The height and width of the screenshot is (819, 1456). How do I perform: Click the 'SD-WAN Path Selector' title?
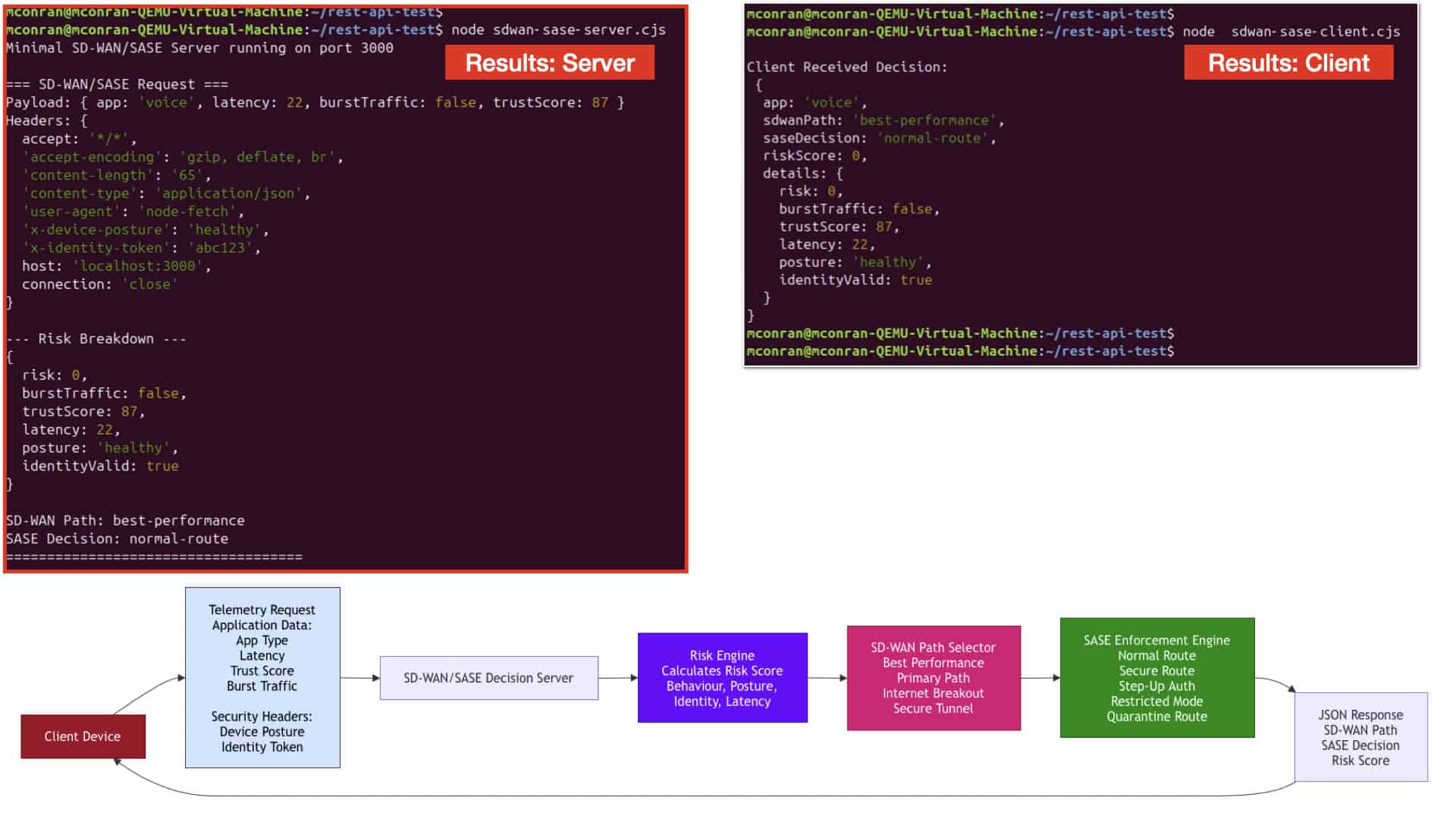[x=934, y=648]
